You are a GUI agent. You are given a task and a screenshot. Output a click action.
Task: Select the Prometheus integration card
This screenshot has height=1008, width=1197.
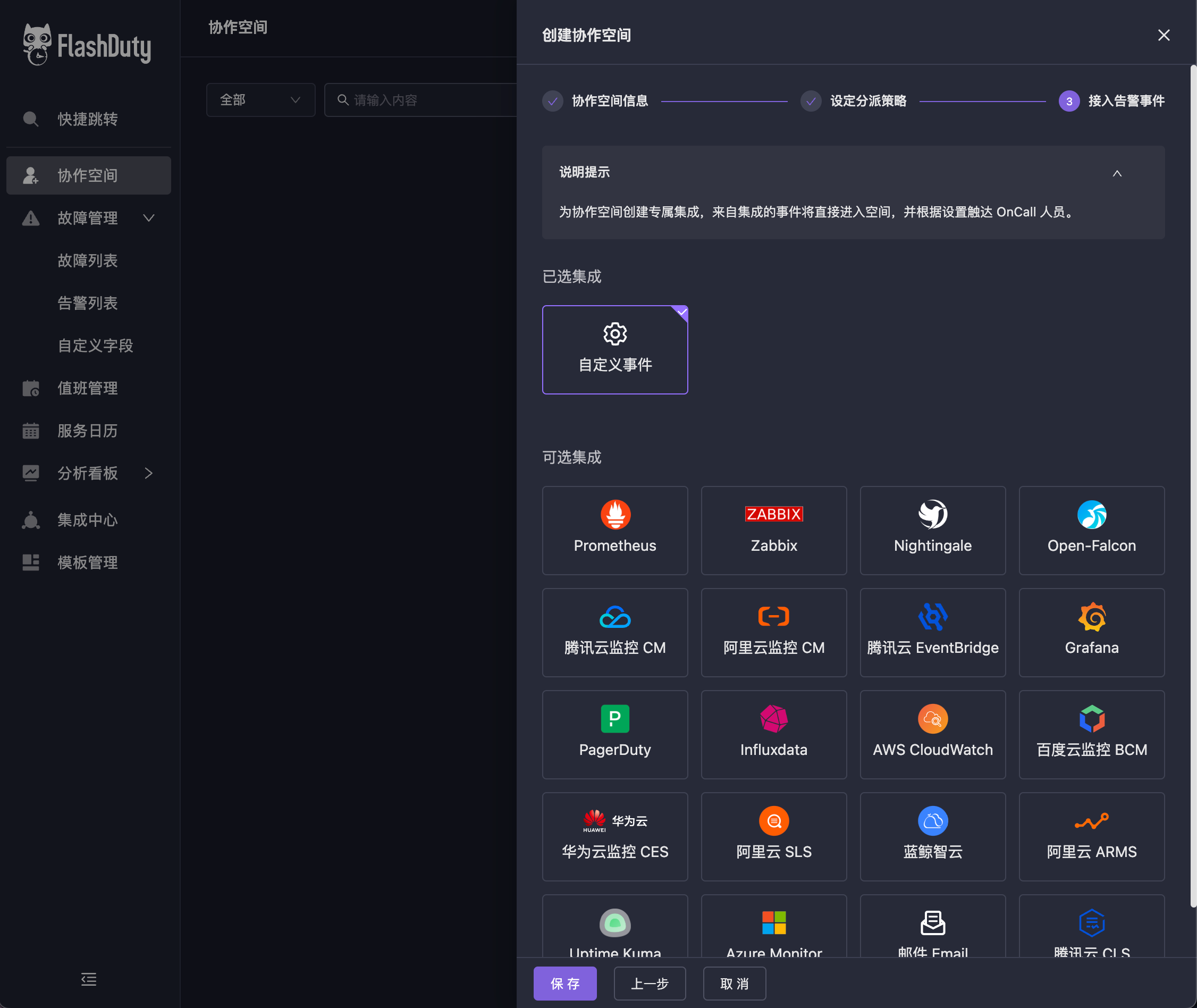615,530
